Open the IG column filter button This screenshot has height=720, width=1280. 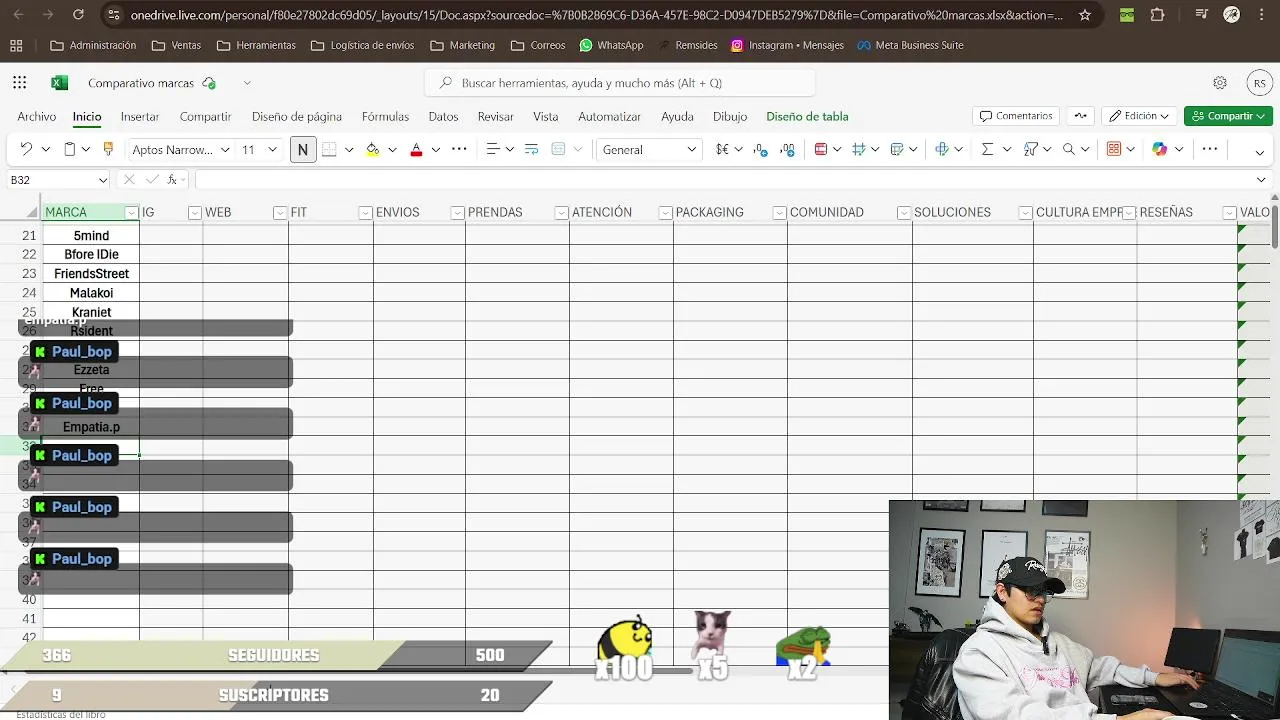(195, 213)
